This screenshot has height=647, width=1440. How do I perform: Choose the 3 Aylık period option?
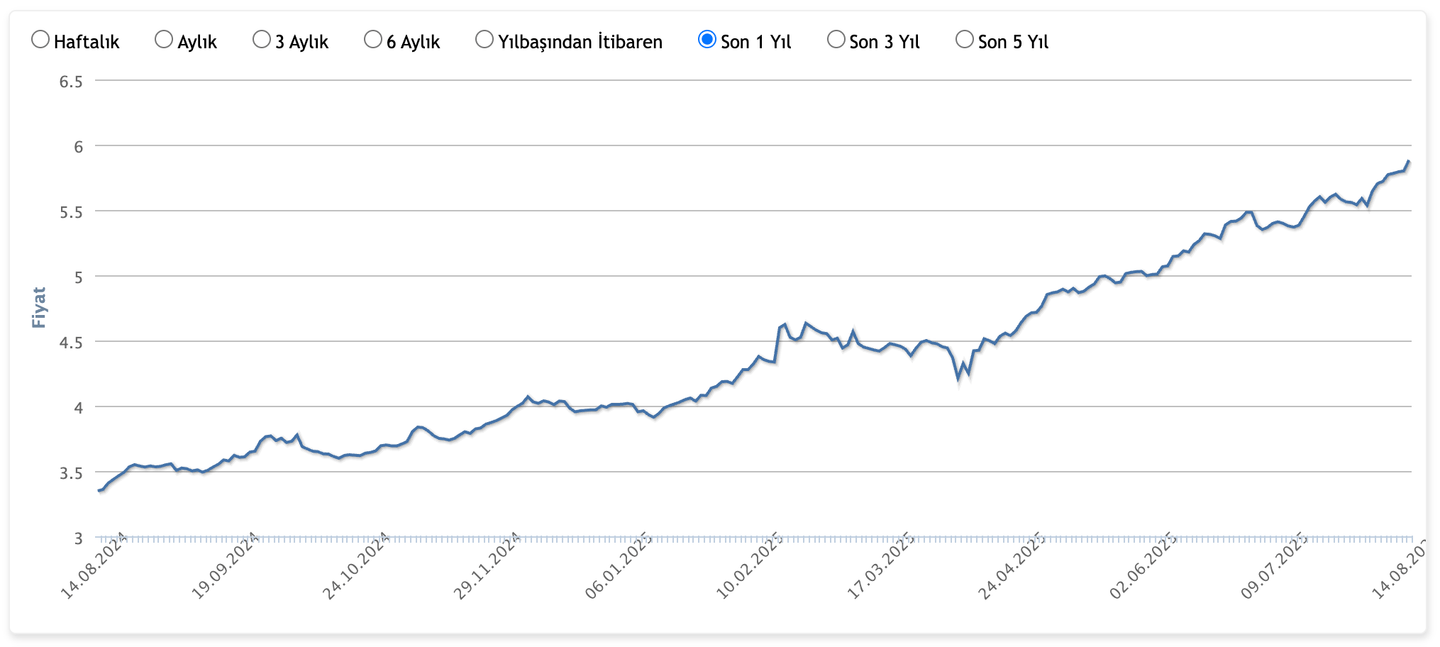click(x=261, y=38)
